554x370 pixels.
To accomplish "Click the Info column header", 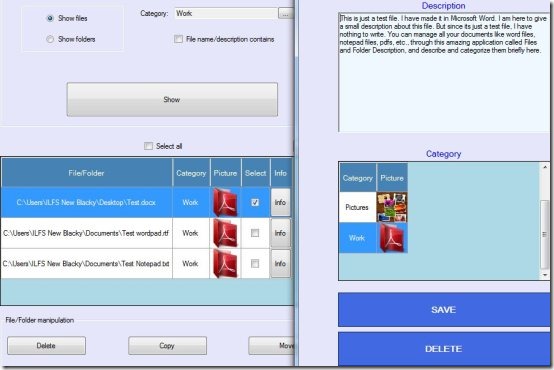I will coord(281,173).
